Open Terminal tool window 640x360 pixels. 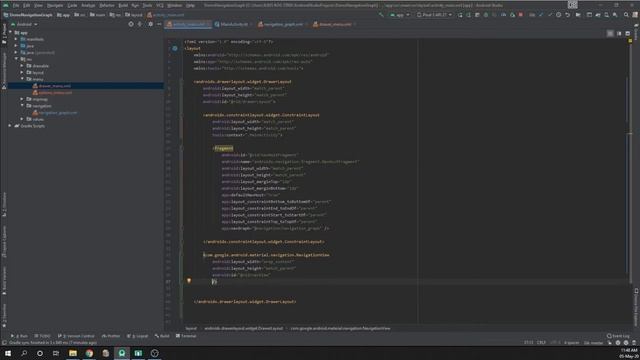coord(186,336)
